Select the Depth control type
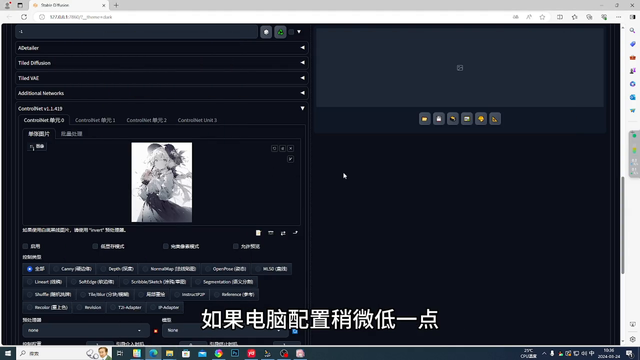640x360 pixels. click(x=118, y=269)
